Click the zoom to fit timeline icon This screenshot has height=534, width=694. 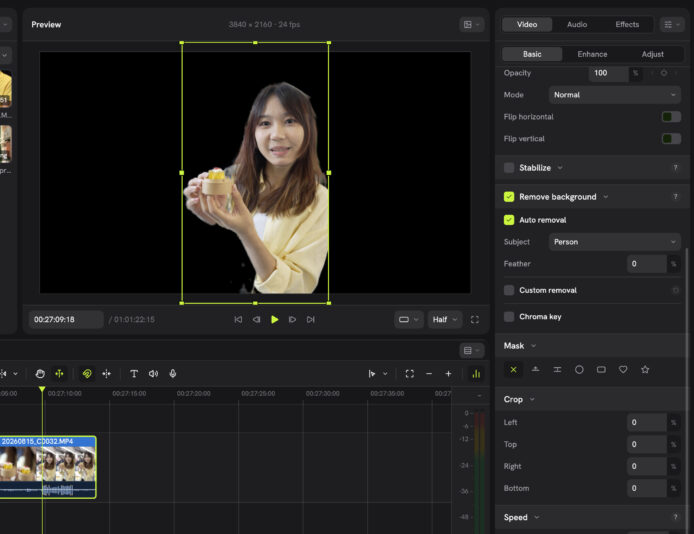click(410, 374)
